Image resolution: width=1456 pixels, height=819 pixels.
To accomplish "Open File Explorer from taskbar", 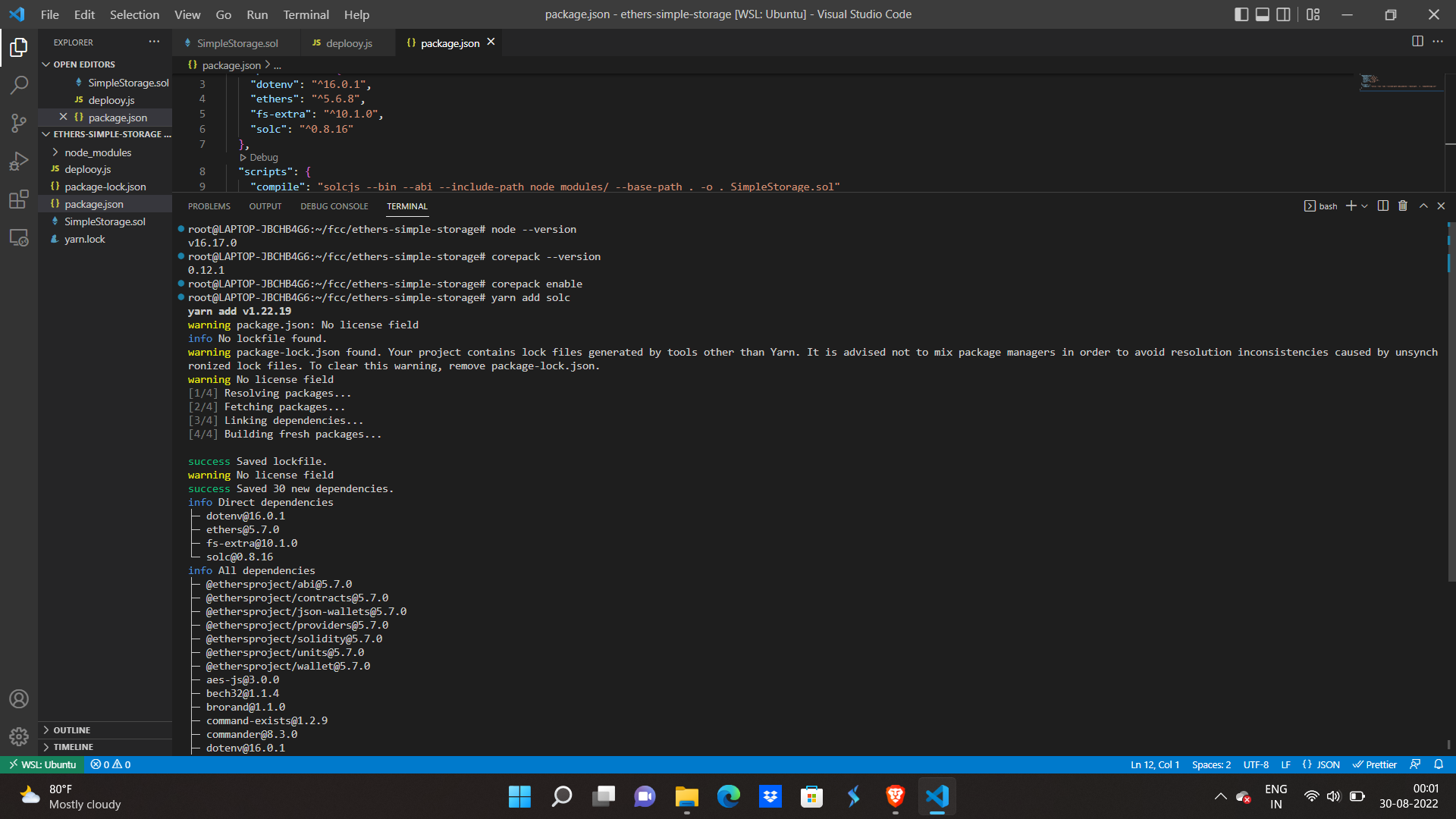I will pyautogui.click(x=687, y=796).
